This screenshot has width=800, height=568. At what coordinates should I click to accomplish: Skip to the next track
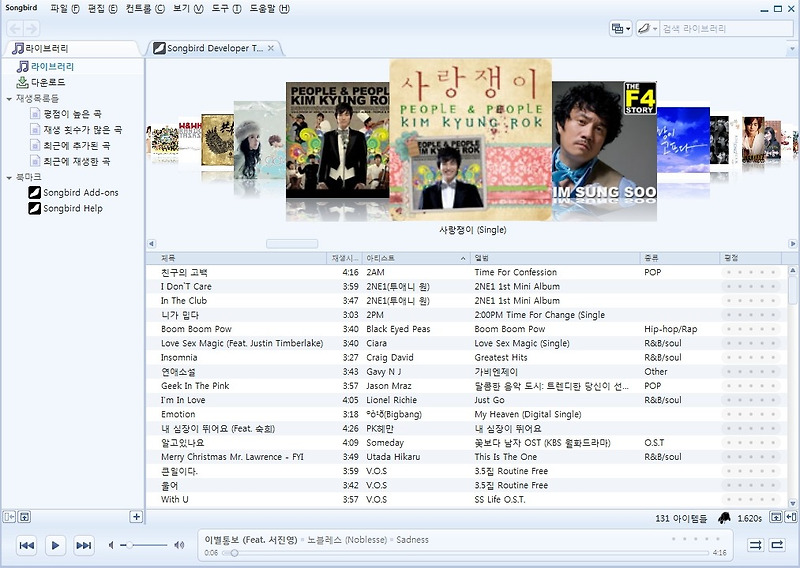coord(84,546)
